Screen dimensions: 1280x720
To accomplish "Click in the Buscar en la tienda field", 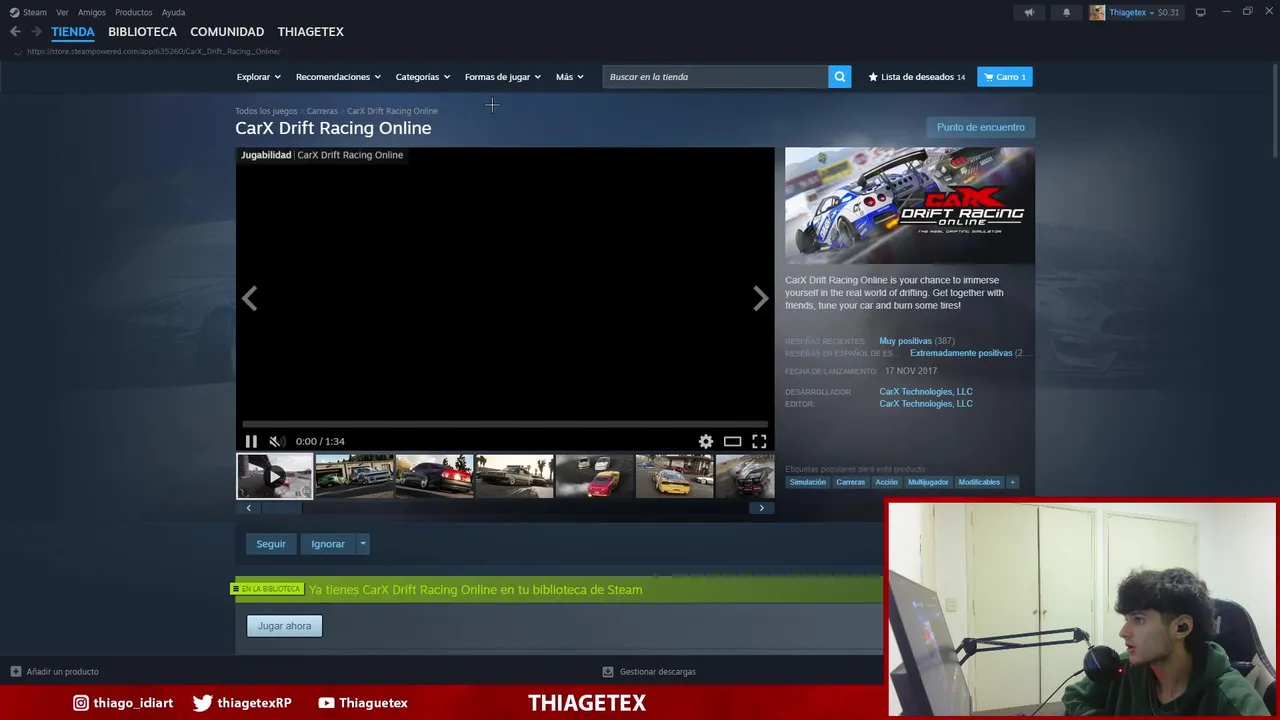I will click(x=716, y=77).
